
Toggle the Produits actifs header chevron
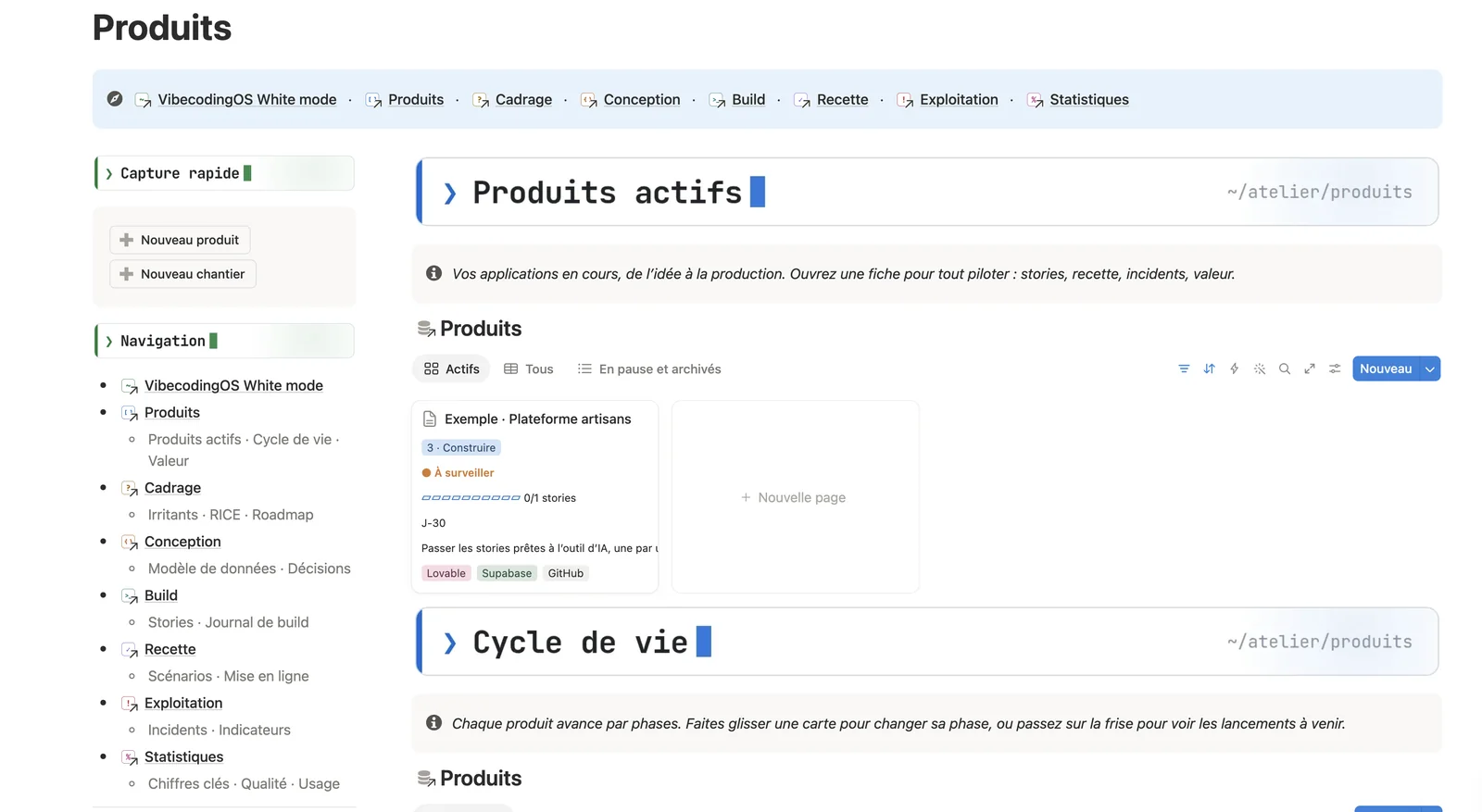coord(450,193)
